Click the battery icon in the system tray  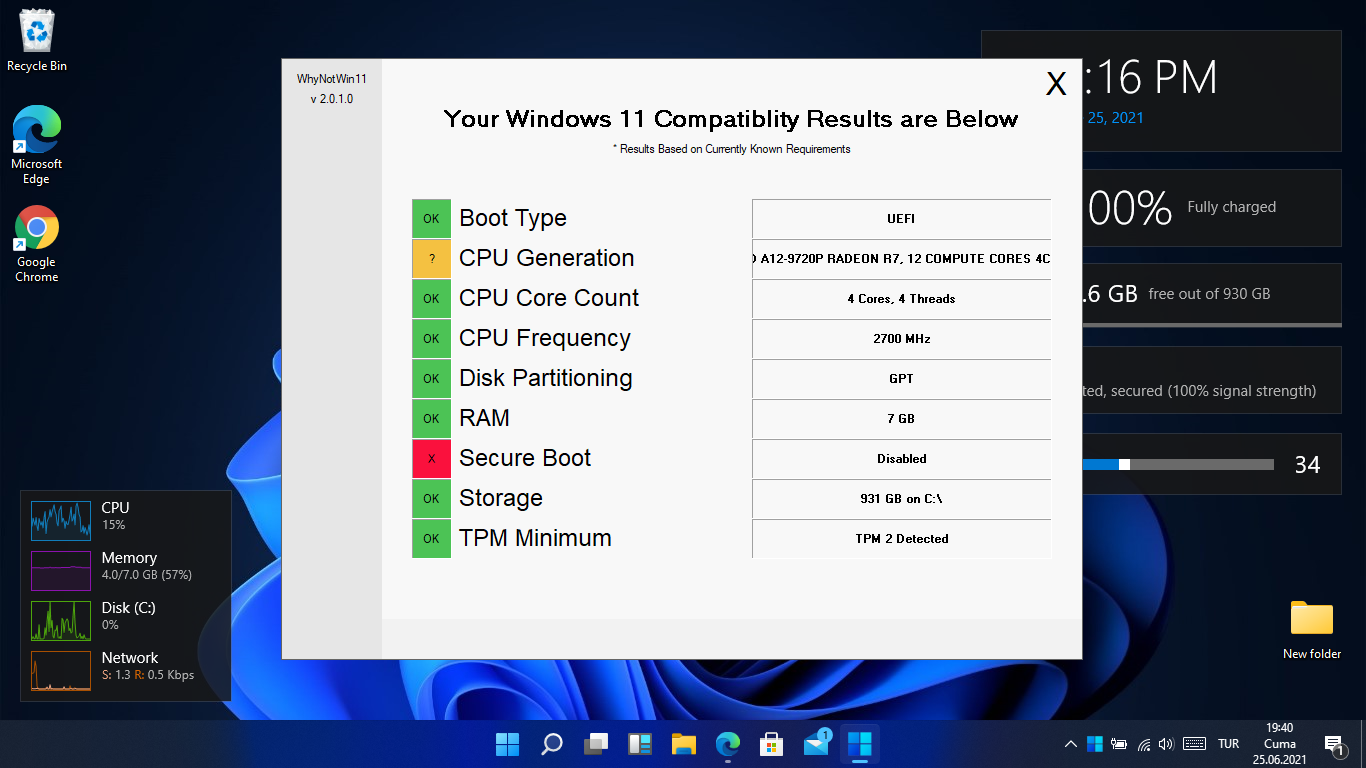[x=1119, y=744]
